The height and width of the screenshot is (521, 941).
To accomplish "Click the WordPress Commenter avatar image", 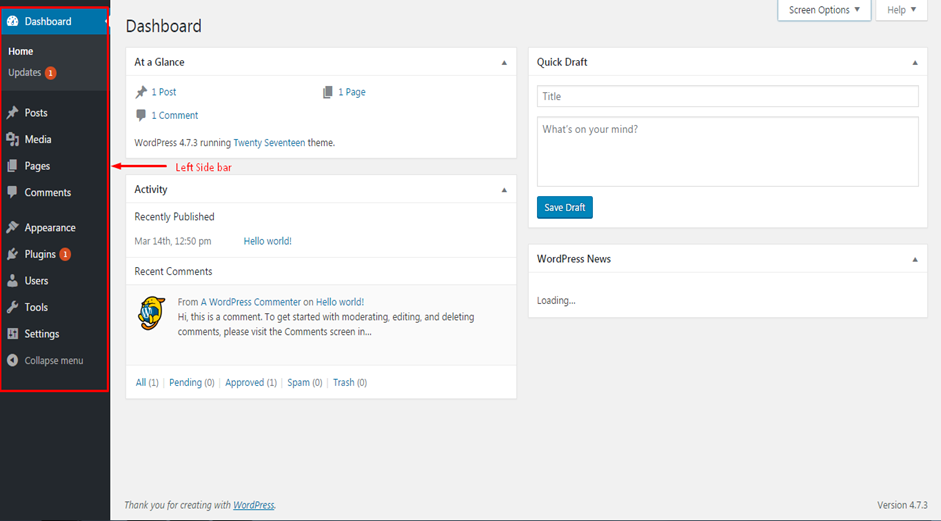I will (151, 313).
